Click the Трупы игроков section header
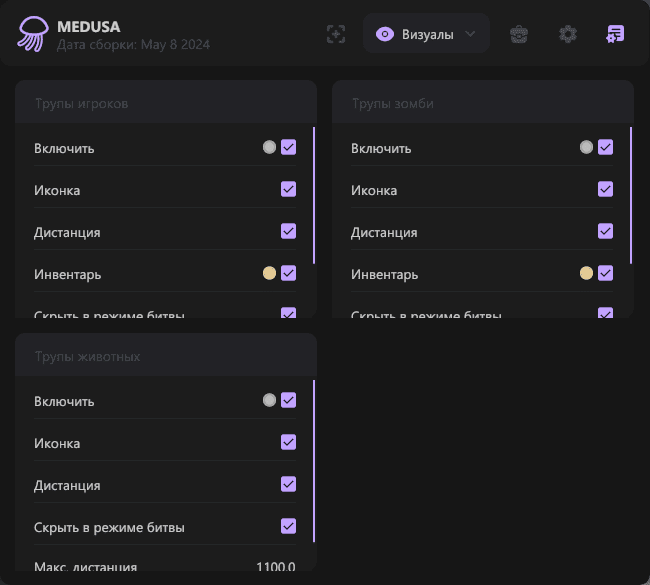650x585 pixels. (x=82, y=103)
